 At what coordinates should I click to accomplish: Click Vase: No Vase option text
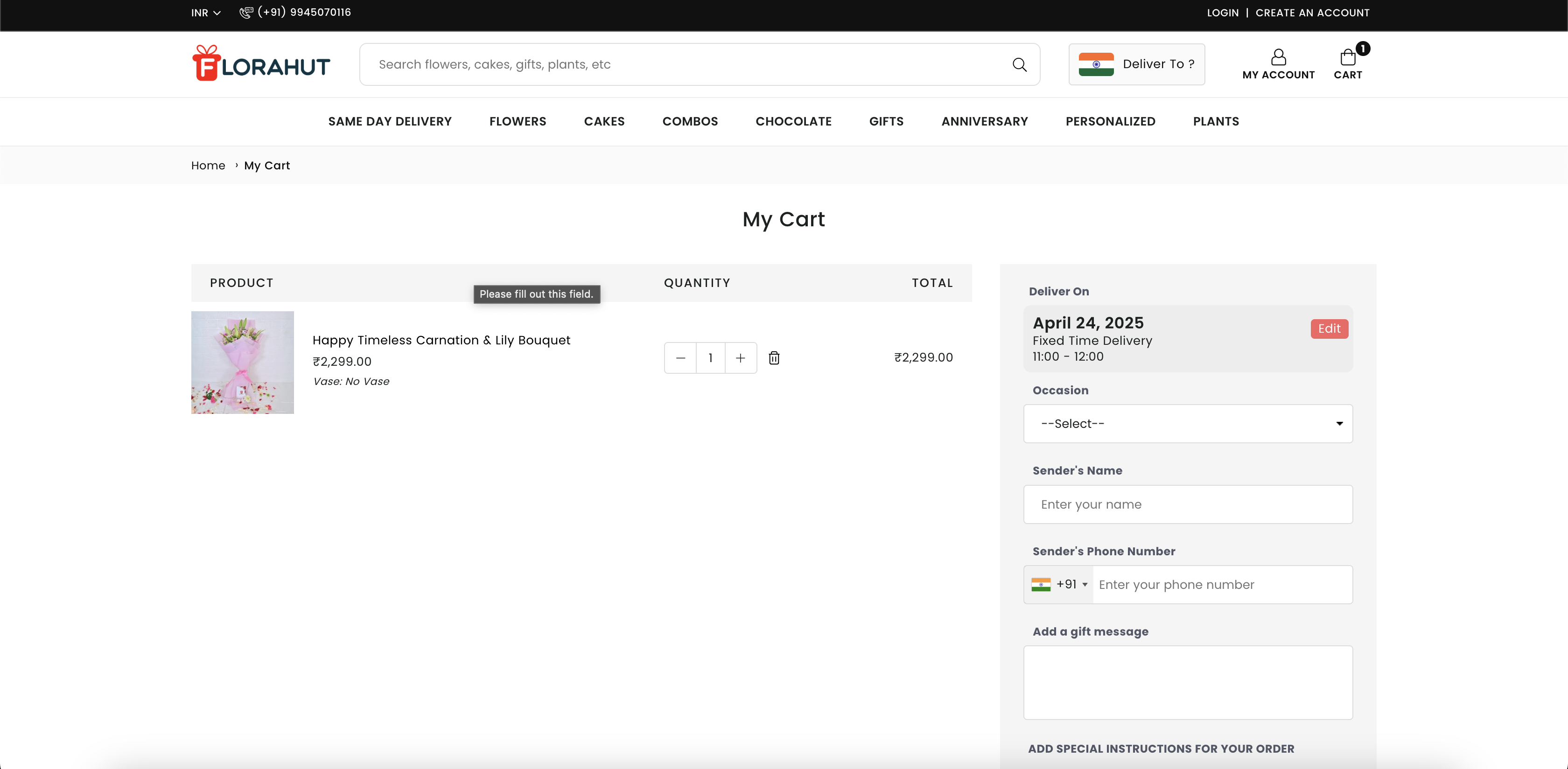[351, 381]
